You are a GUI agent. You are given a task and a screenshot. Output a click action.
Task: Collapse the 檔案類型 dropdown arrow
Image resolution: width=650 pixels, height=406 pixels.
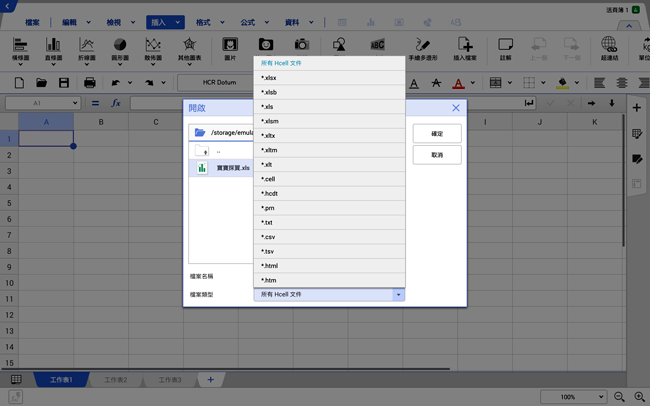pyautogui.click(x=398, y=295)
